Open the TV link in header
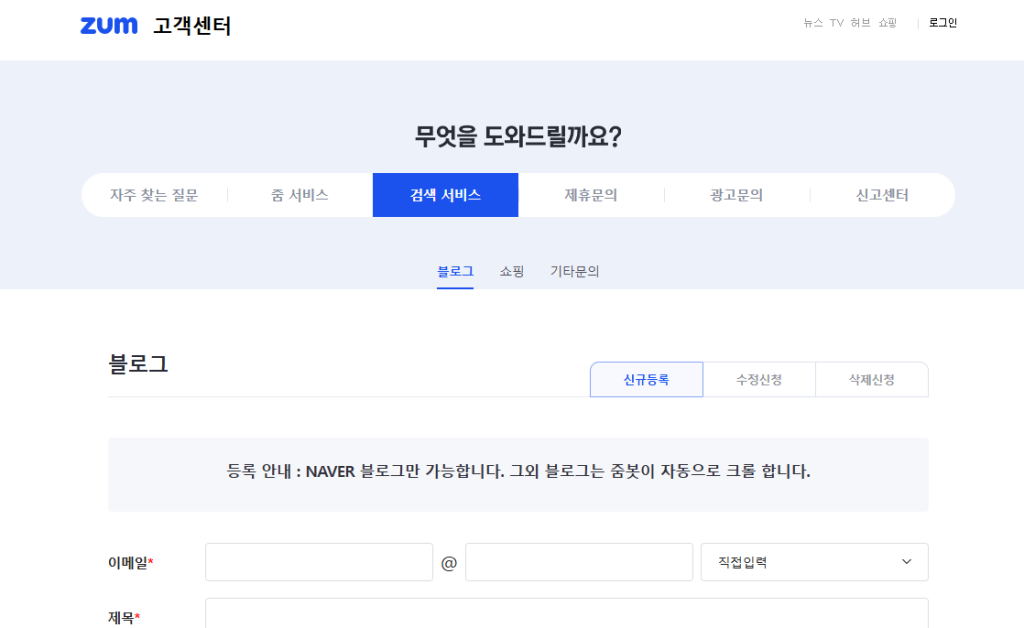Image resolution: width=1024 pixels, height=628 pixels. (837, 23)
